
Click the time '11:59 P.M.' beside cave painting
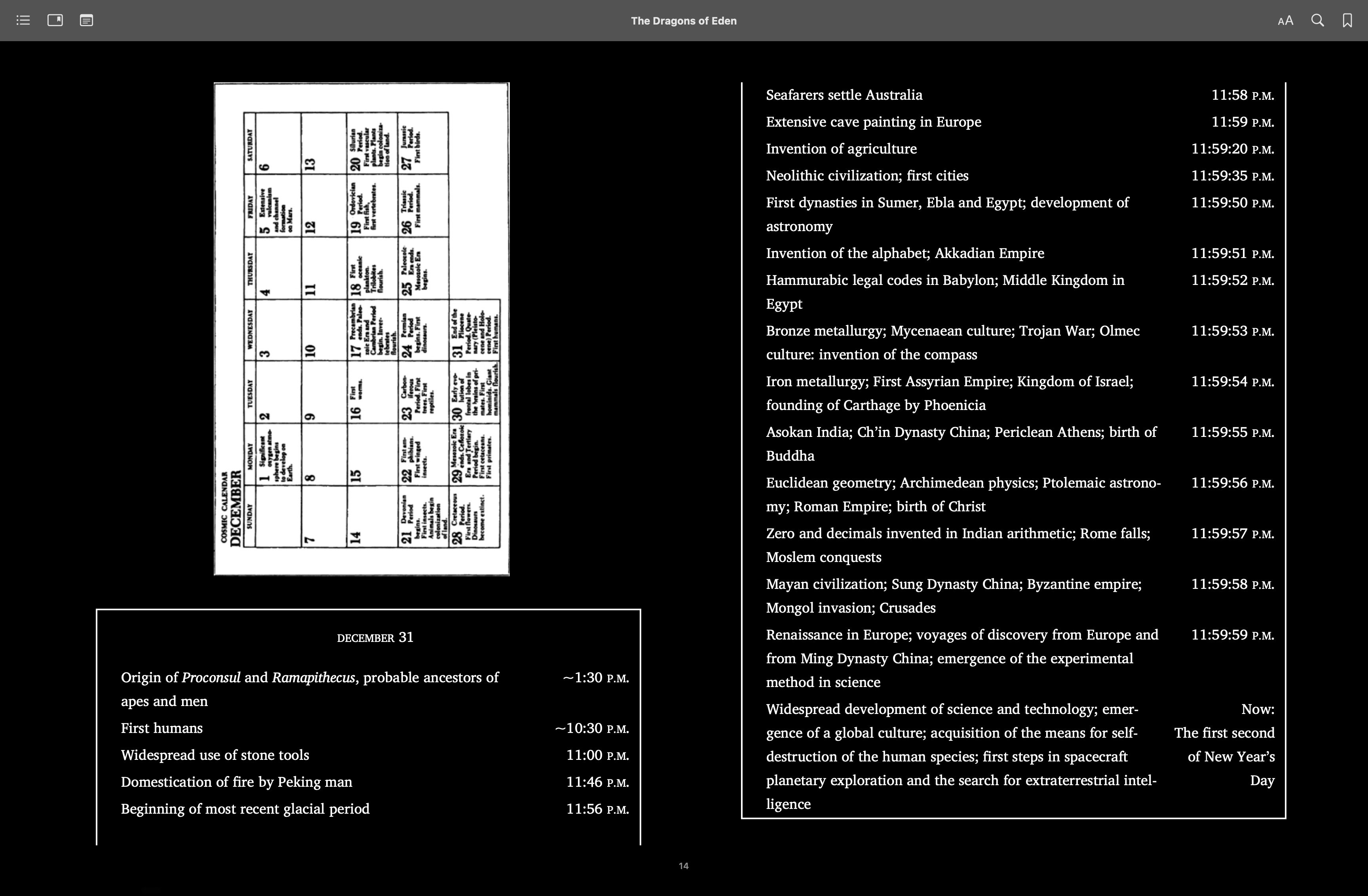[x=1243, y=122]
